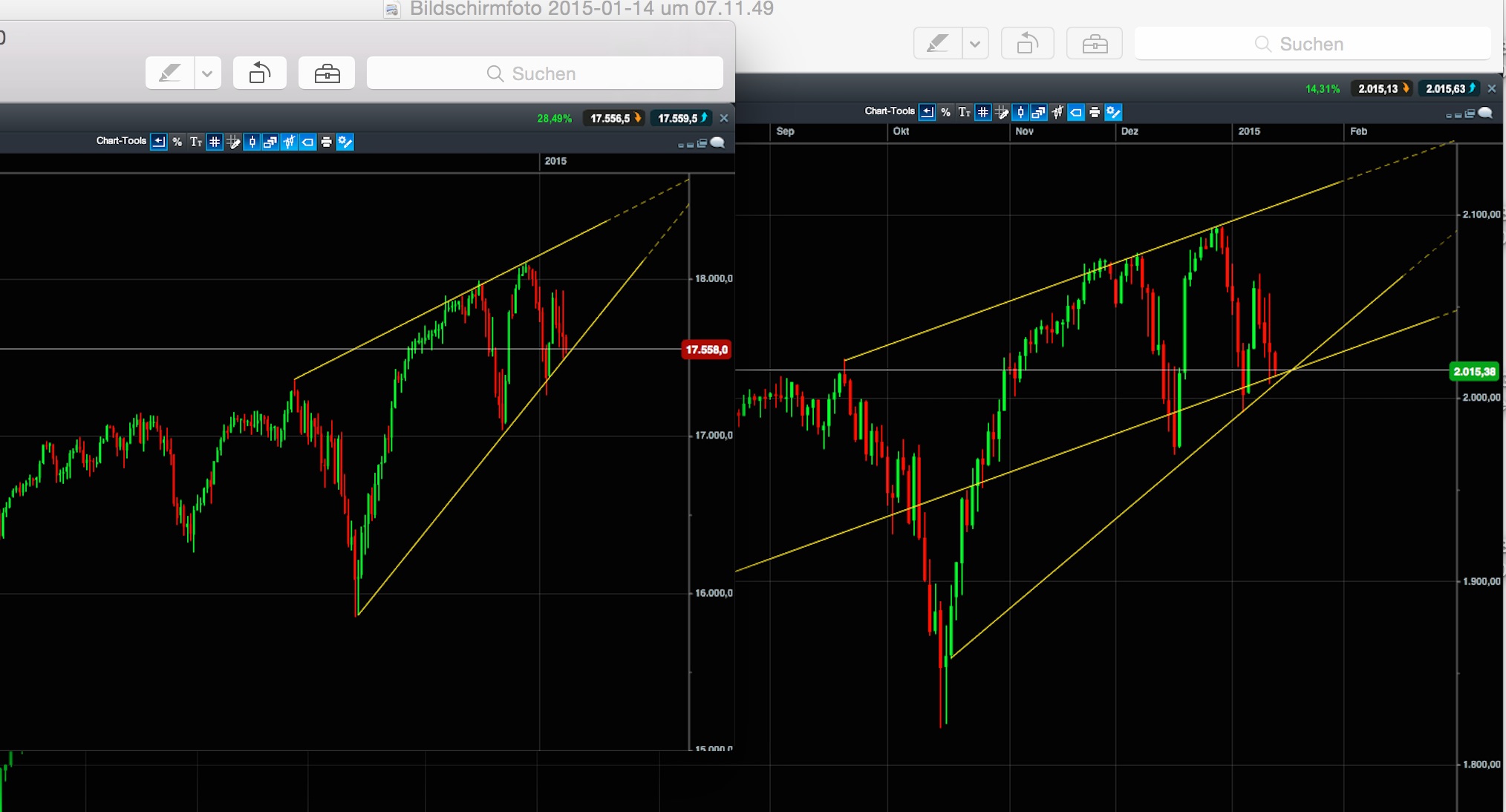Image resolution: width=1506 pixels, height=812 pixels.
Task: Click the magnifier zoom icon on the left chart
Action: tap(717, 143)
